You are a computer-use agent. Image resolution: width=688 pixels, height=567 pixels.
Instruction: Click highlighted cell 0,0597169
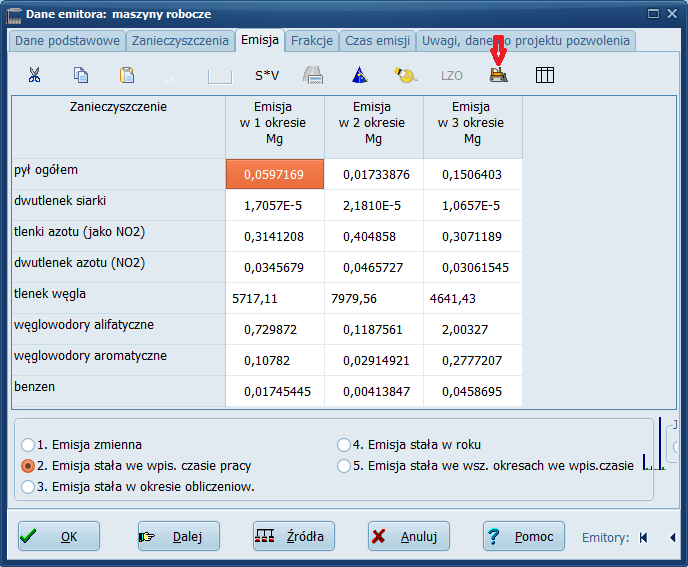click(275, 174)
